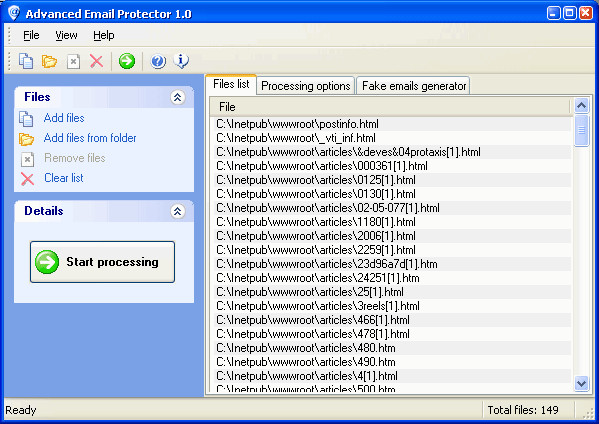
Task: Switch to the Processing options tab
Action: (306, 86)
